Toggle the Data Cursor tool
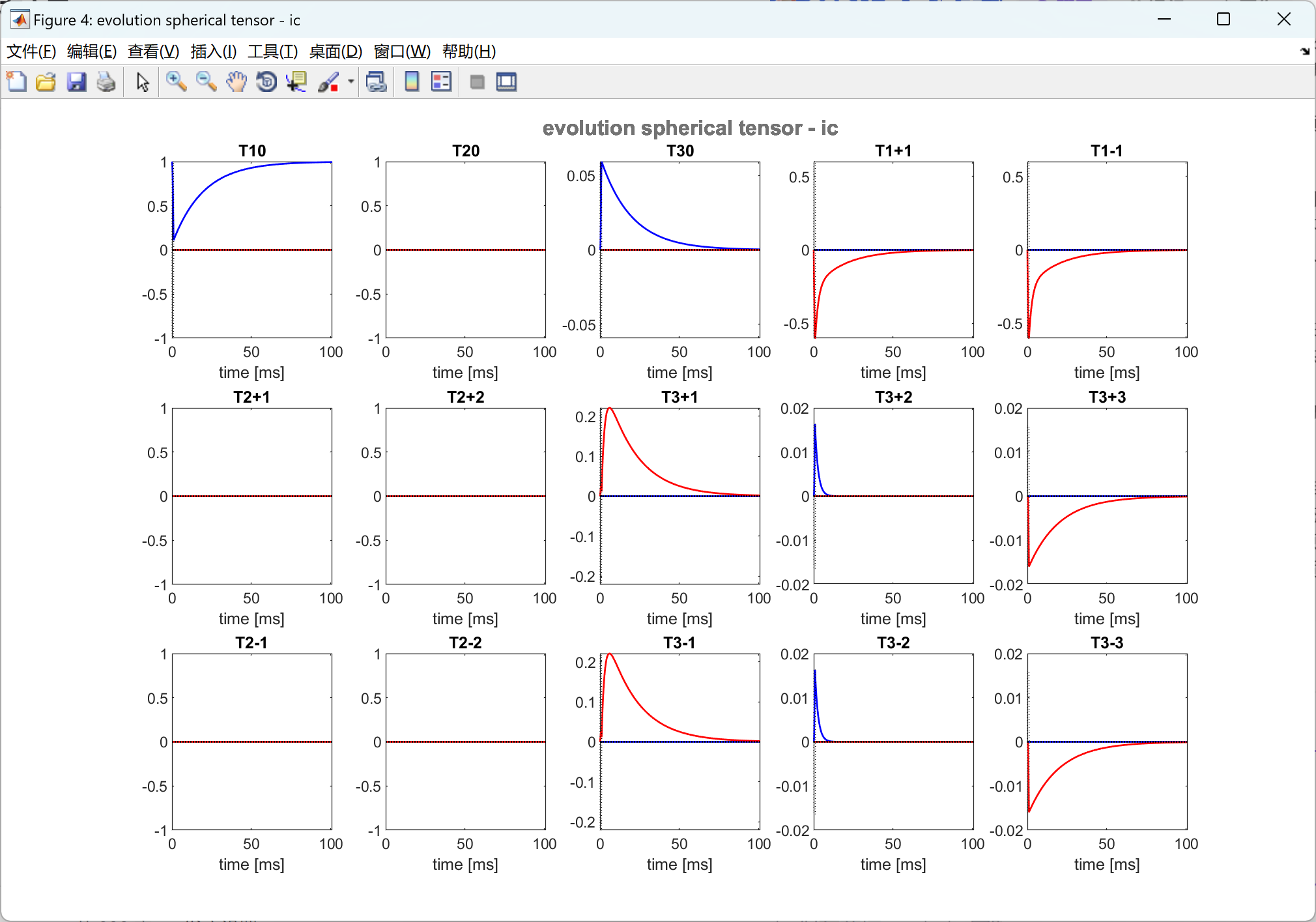 pyautogui.click(x=297, y=82)
